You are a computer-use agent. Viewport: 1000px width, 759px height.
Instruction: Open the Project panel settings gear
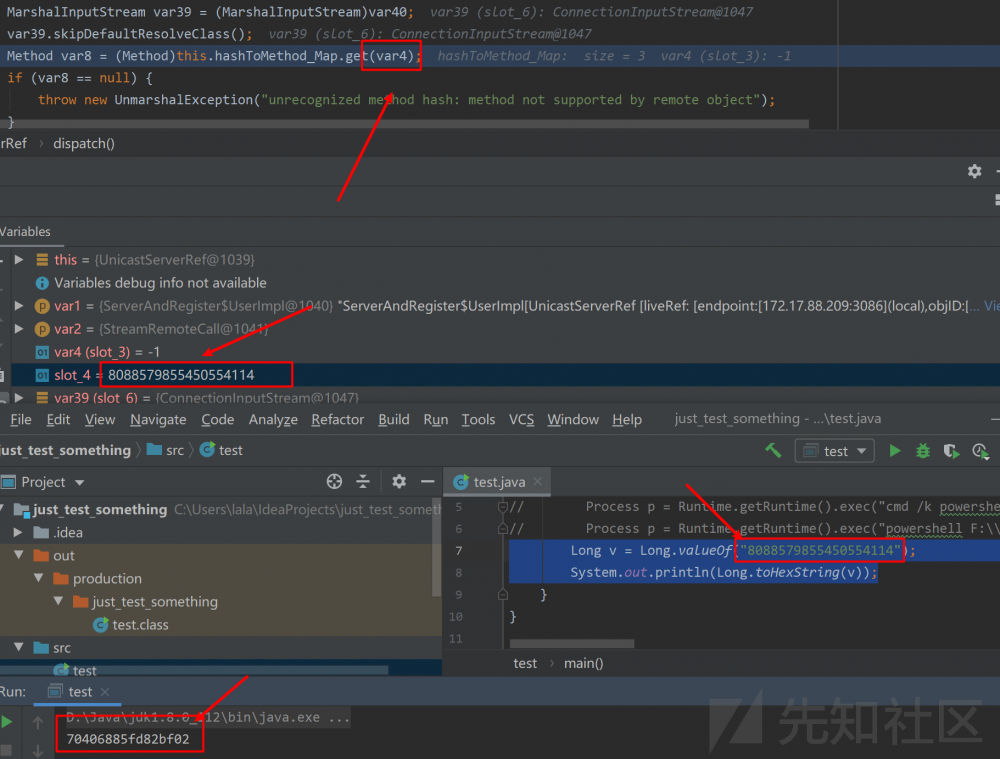click(x=399, y=482)
